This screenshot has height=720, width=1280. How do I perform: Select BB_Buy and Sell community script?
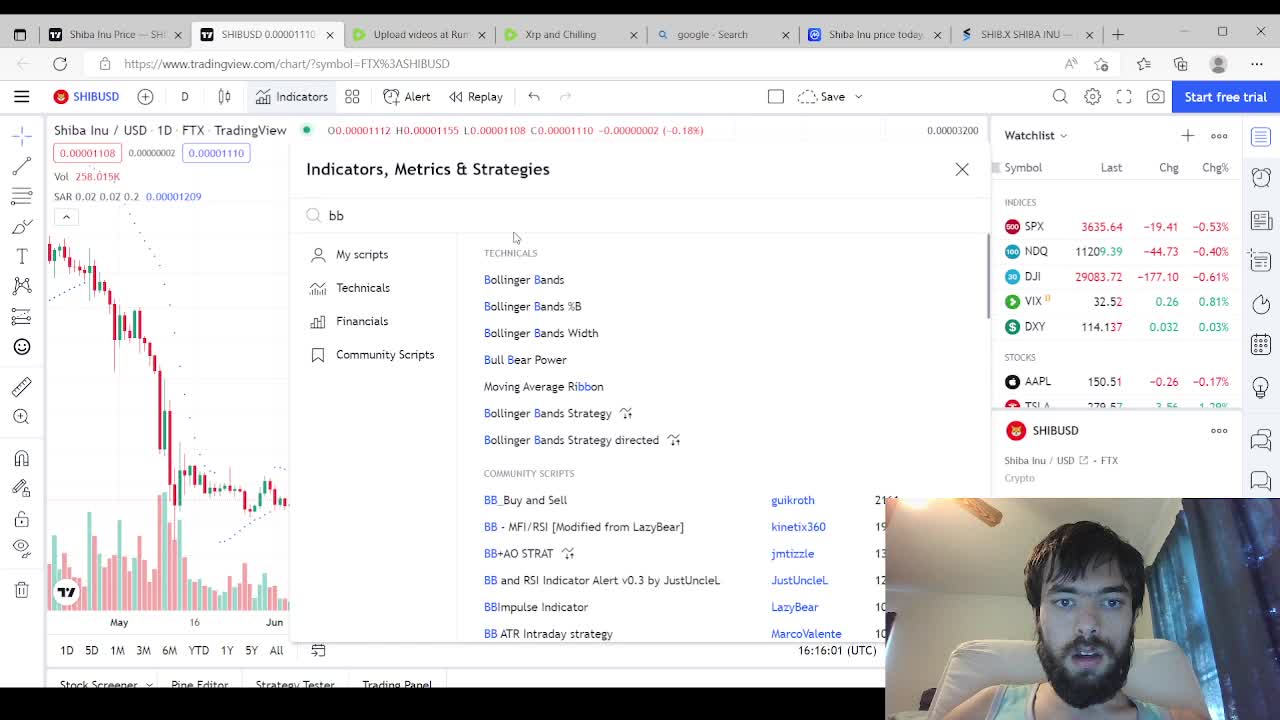(x=525, y=500)
